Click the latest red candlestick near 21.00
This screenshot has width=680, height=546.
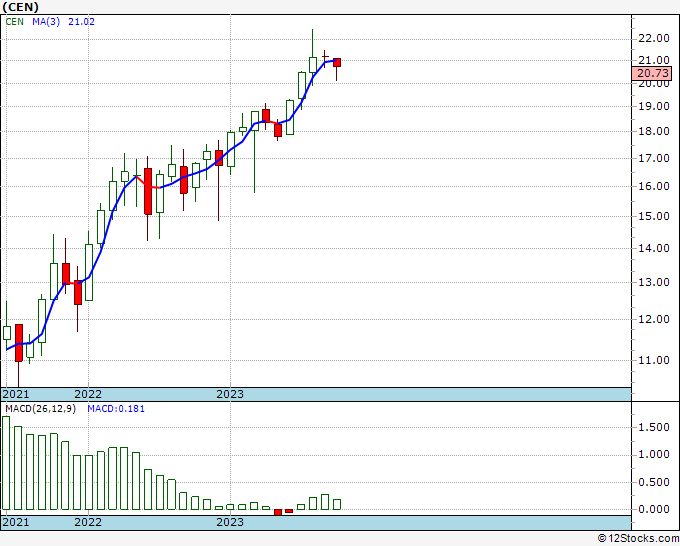(x=337, y=62)
